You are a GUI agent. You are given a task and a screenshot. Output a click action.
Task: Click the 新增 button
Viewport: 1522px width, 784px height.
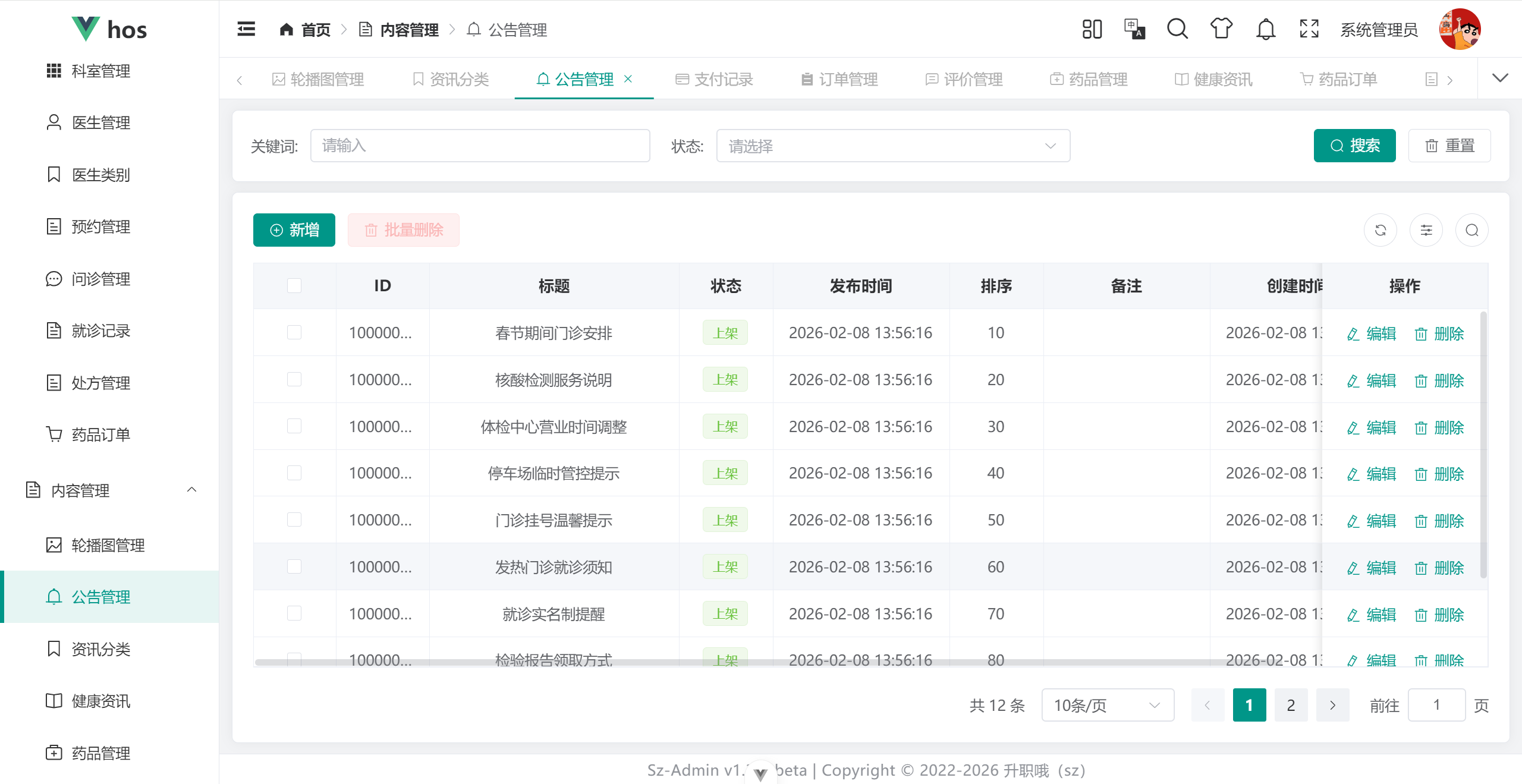point(294,230)
